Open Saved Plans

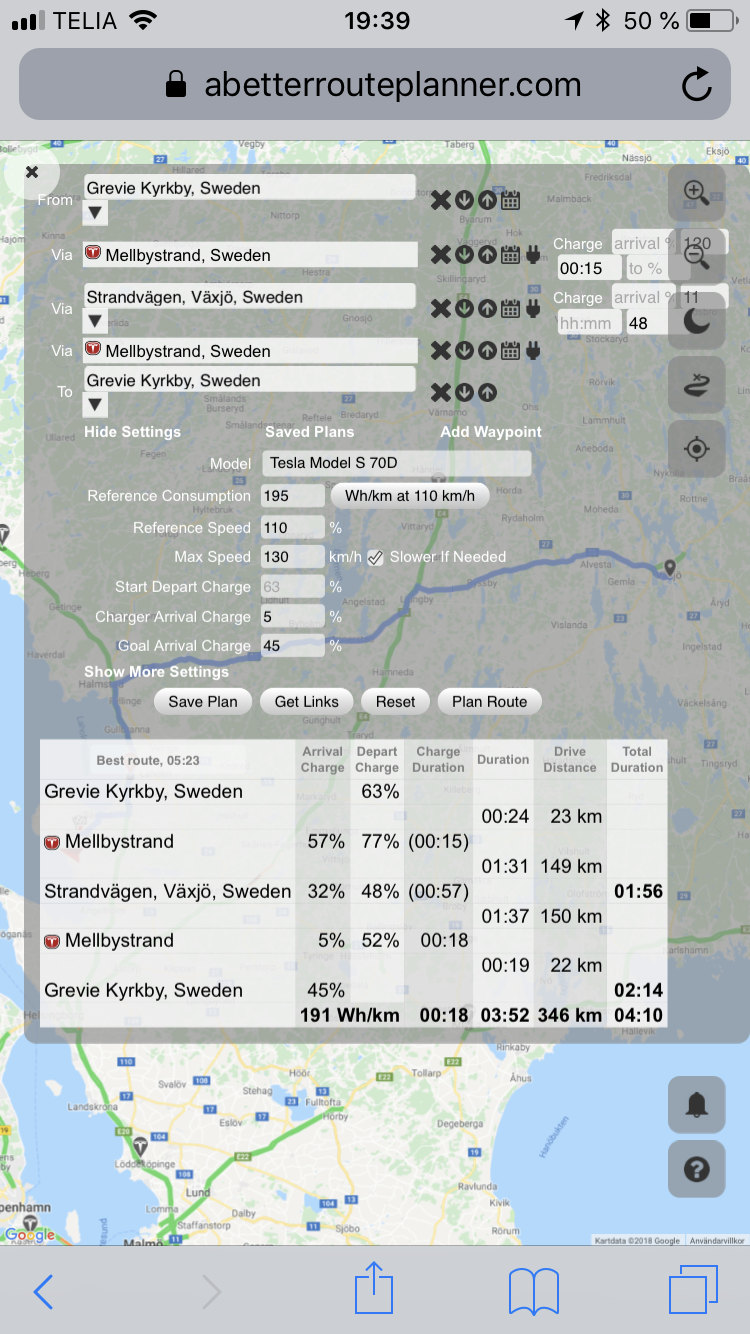(310, 432)
